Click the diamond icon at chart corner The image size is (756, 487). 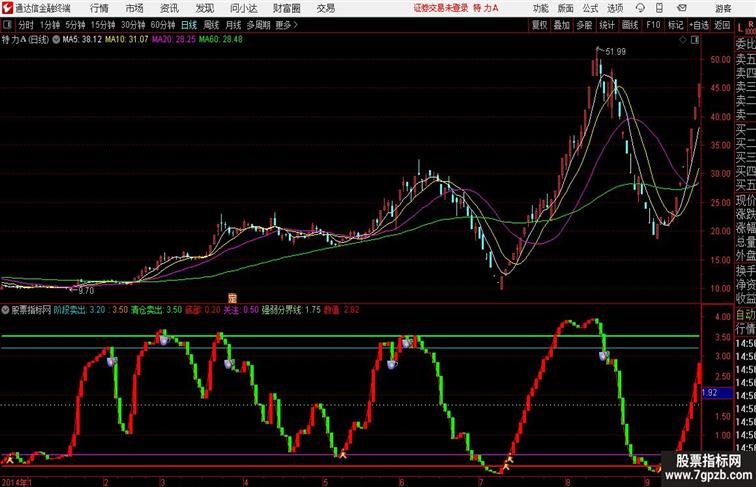pos(683,40)
